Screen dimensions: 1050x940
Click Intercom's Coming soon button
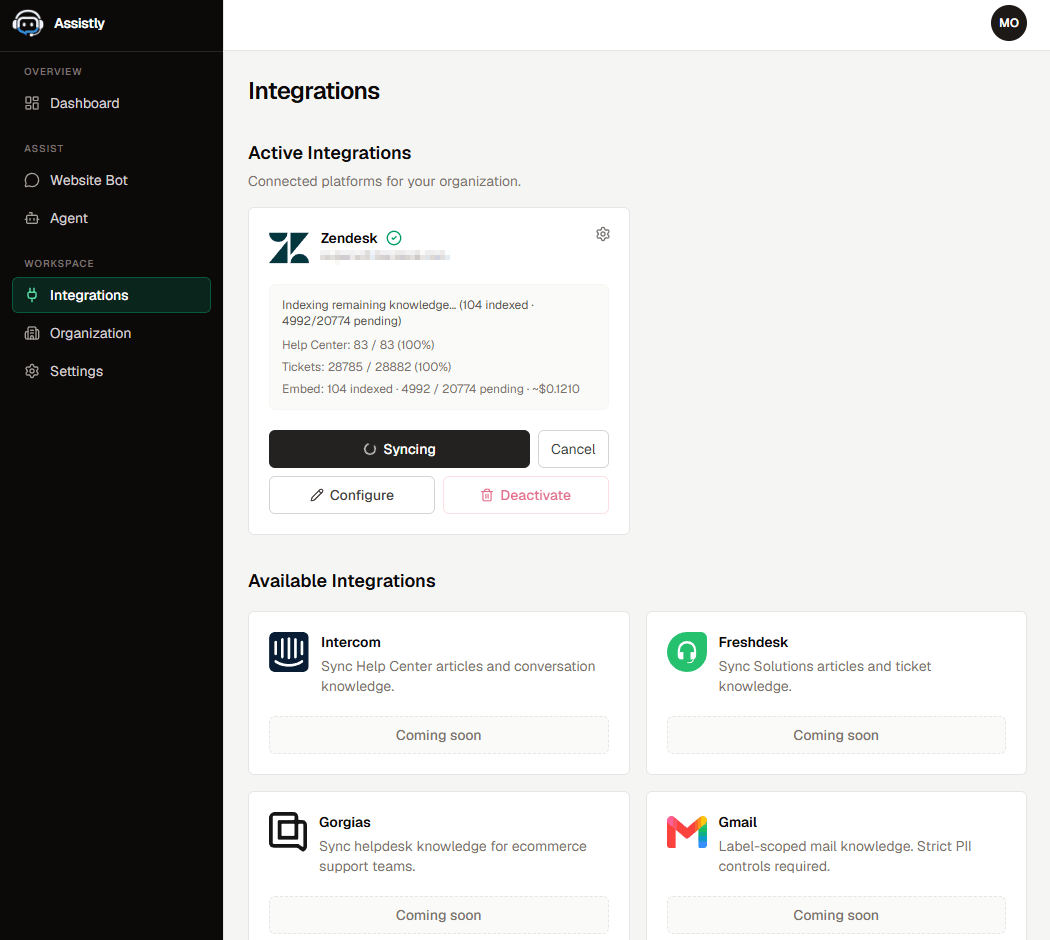439,735
